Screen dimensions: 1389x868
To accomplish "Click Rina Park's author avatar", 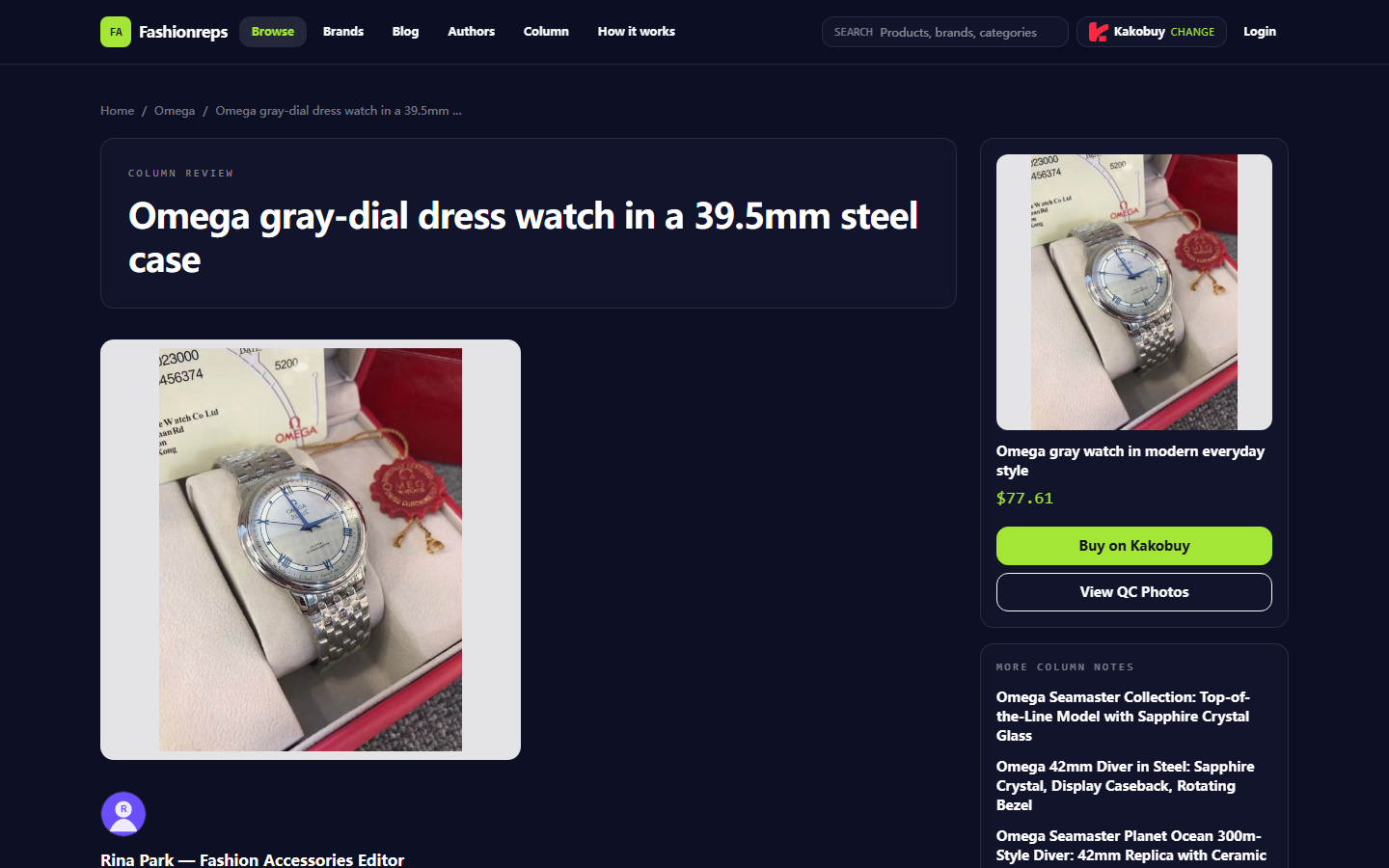I will [123, 814].
